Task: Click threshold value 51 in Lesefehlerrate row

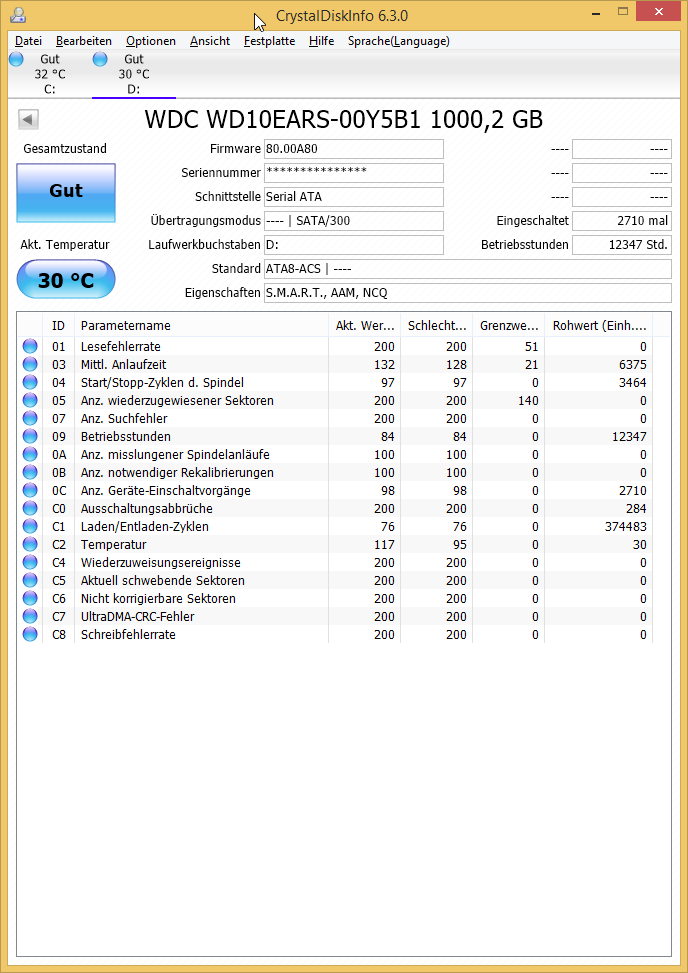Action: coord(532,346)
